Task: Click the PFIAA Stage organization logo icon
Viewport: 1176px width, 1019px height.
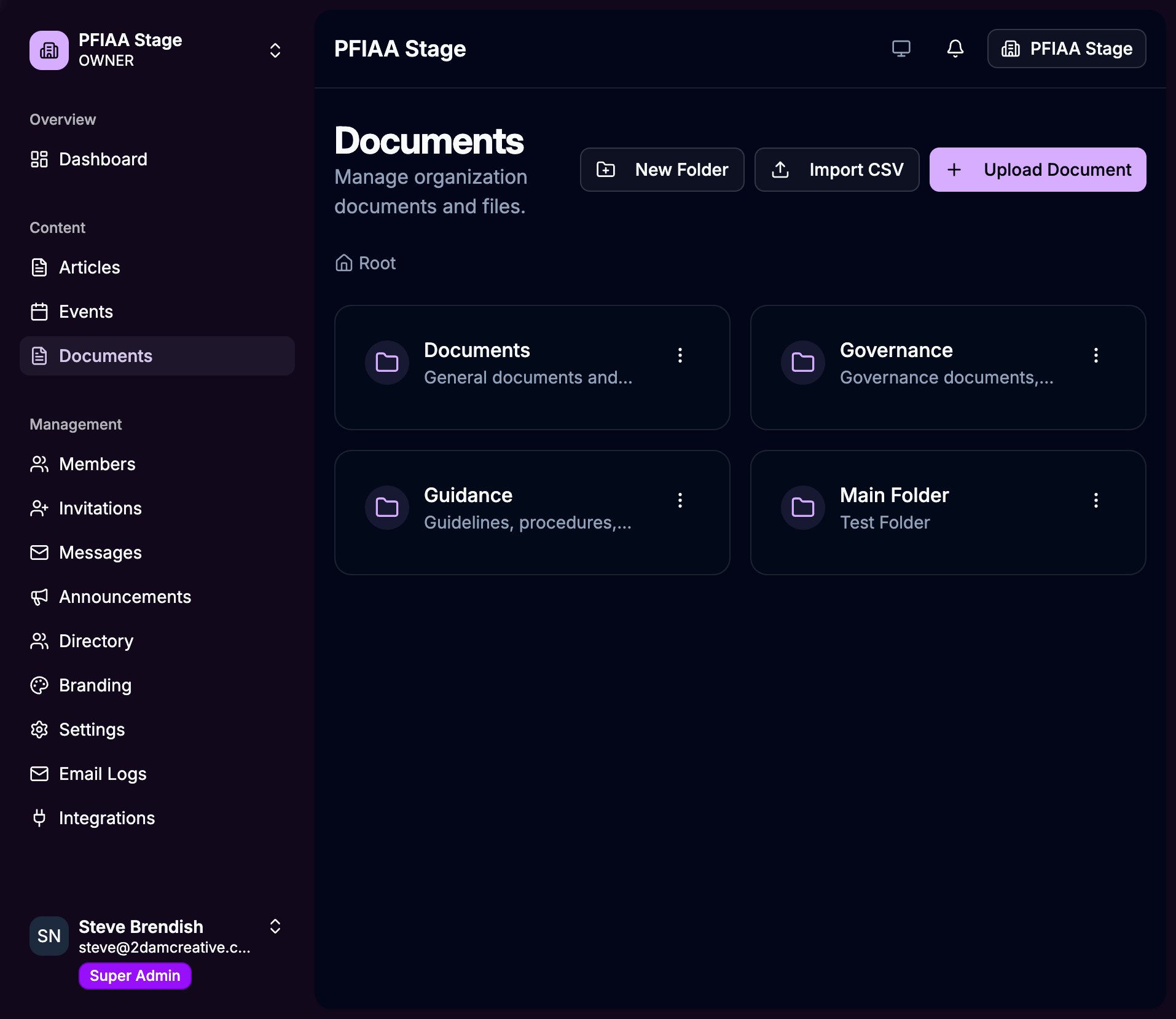Action: [x=49, y=50]
